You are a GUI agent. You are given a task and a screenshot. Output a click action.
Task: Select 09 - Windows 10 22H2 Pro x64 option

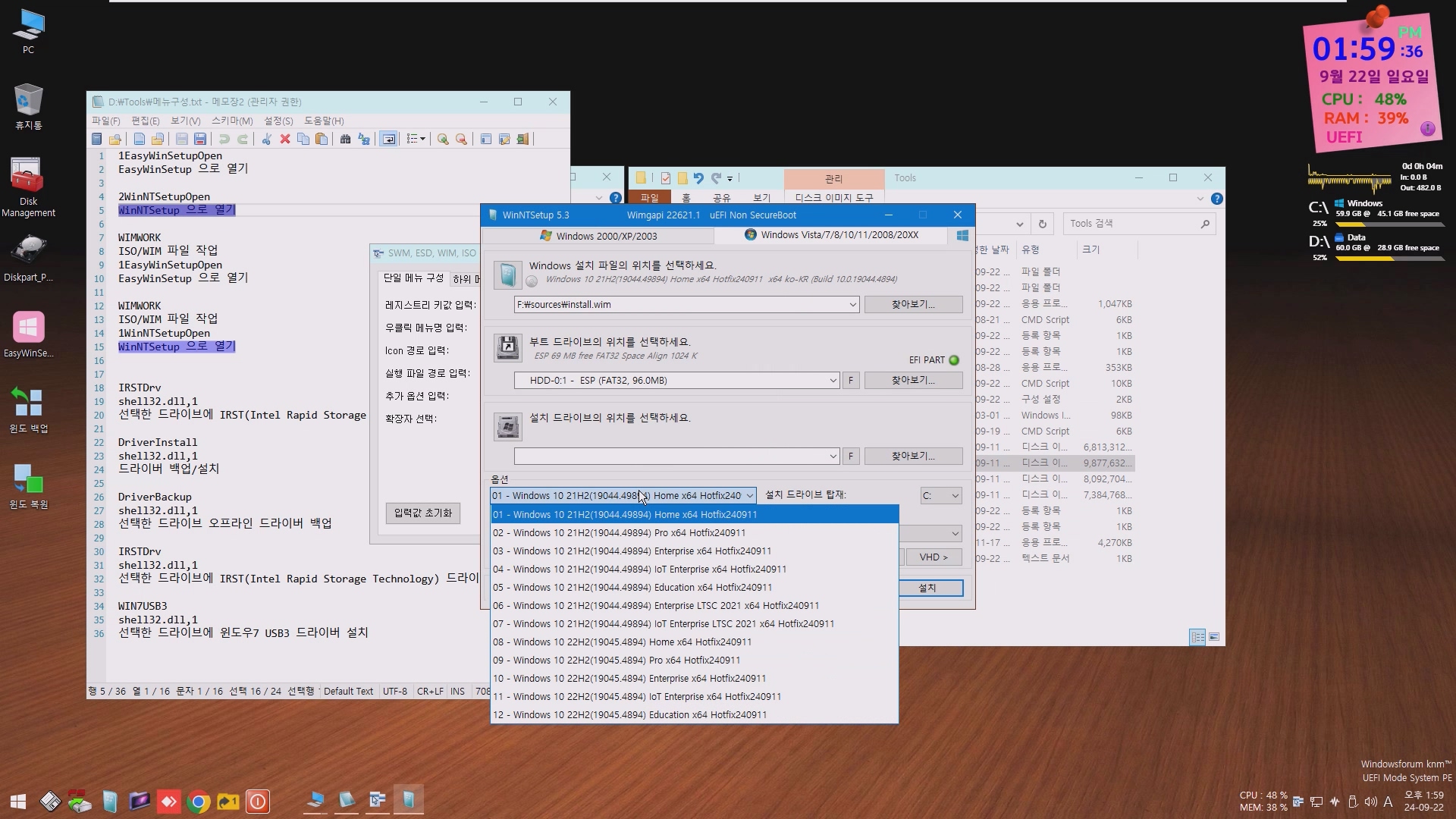pos(695,661)
